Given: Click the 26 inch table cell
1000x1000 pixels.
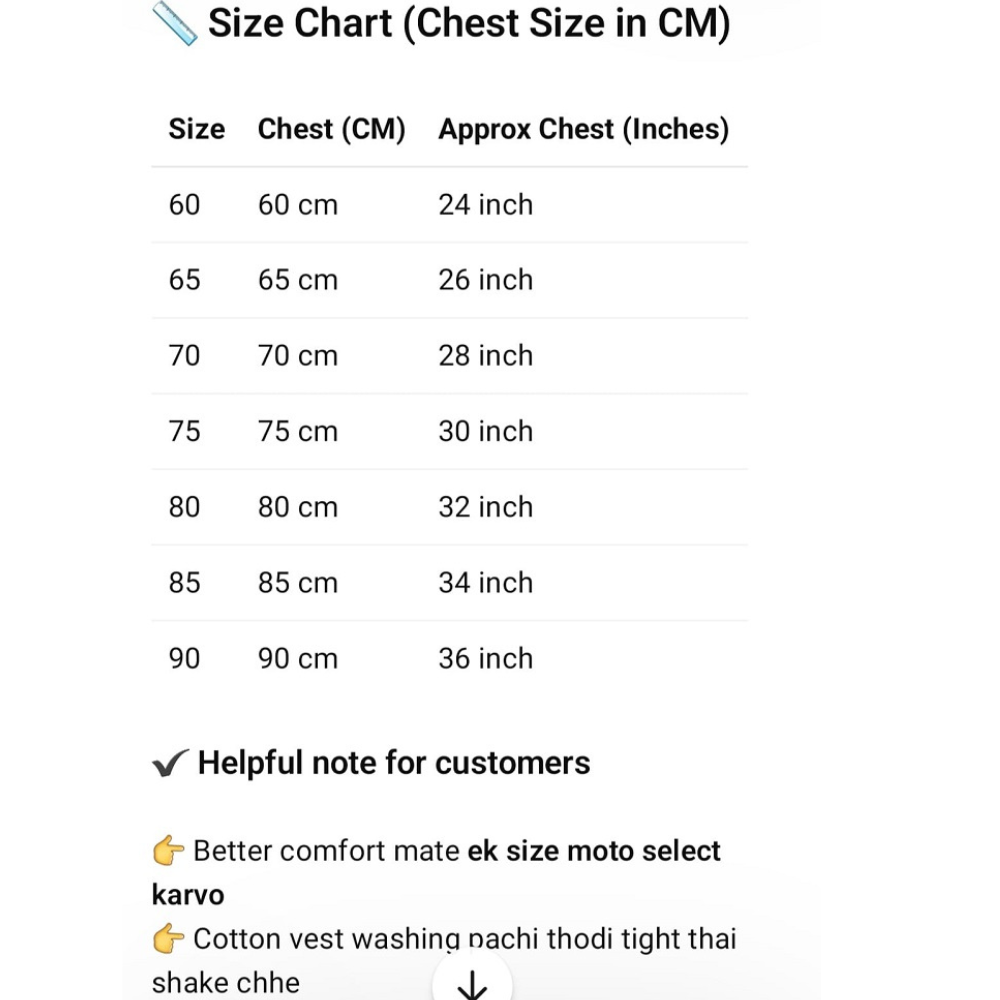Looking at the screenshot, I should pyautogui.click(x=485, y=280).
